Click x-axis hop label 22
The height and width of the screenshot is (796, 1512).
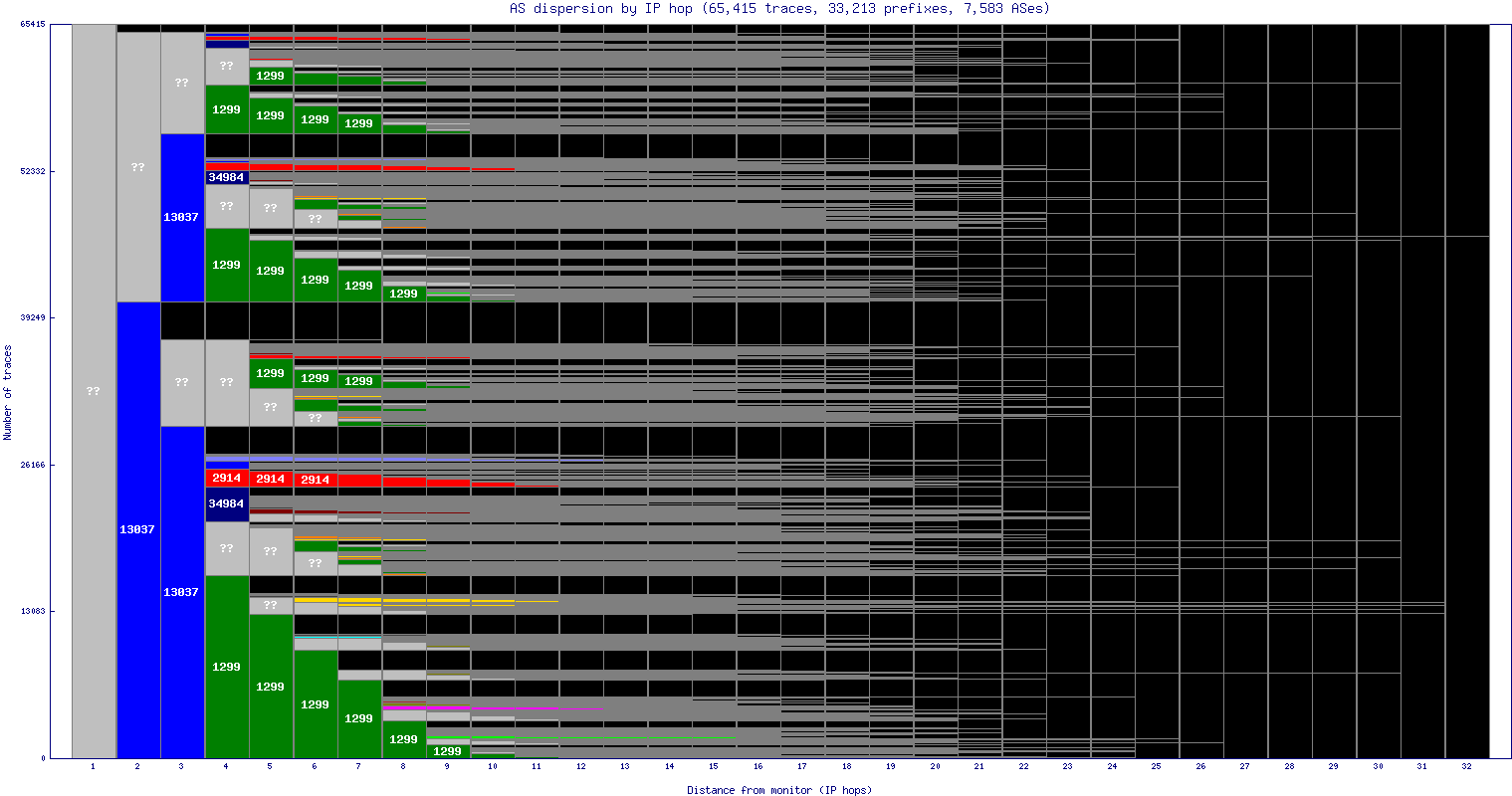point(1023,767)
